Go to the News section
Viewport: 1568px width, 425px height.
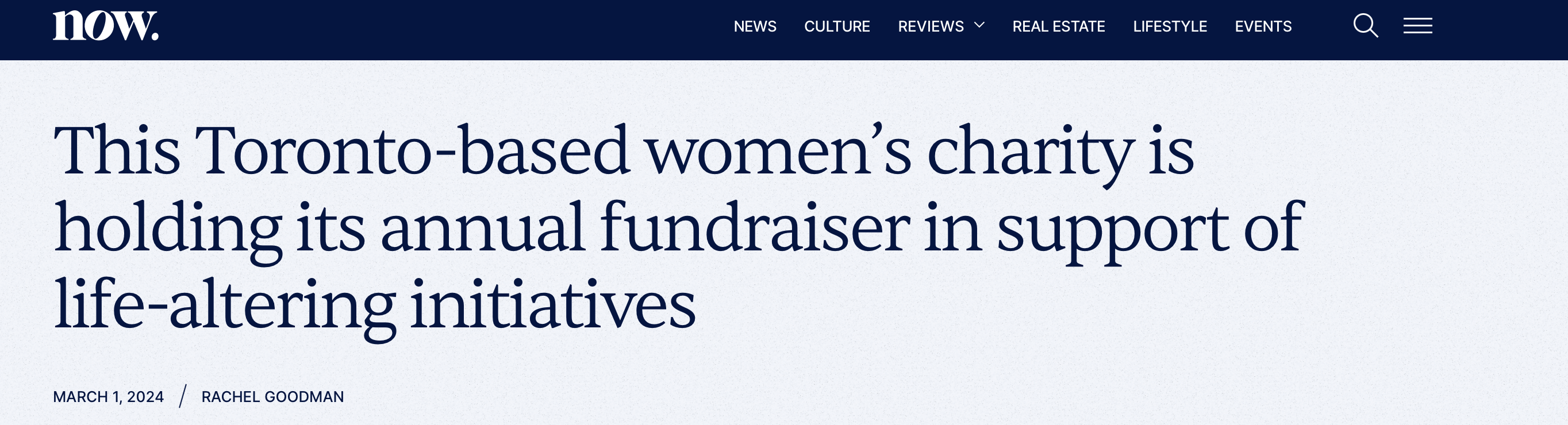[755, 27]
